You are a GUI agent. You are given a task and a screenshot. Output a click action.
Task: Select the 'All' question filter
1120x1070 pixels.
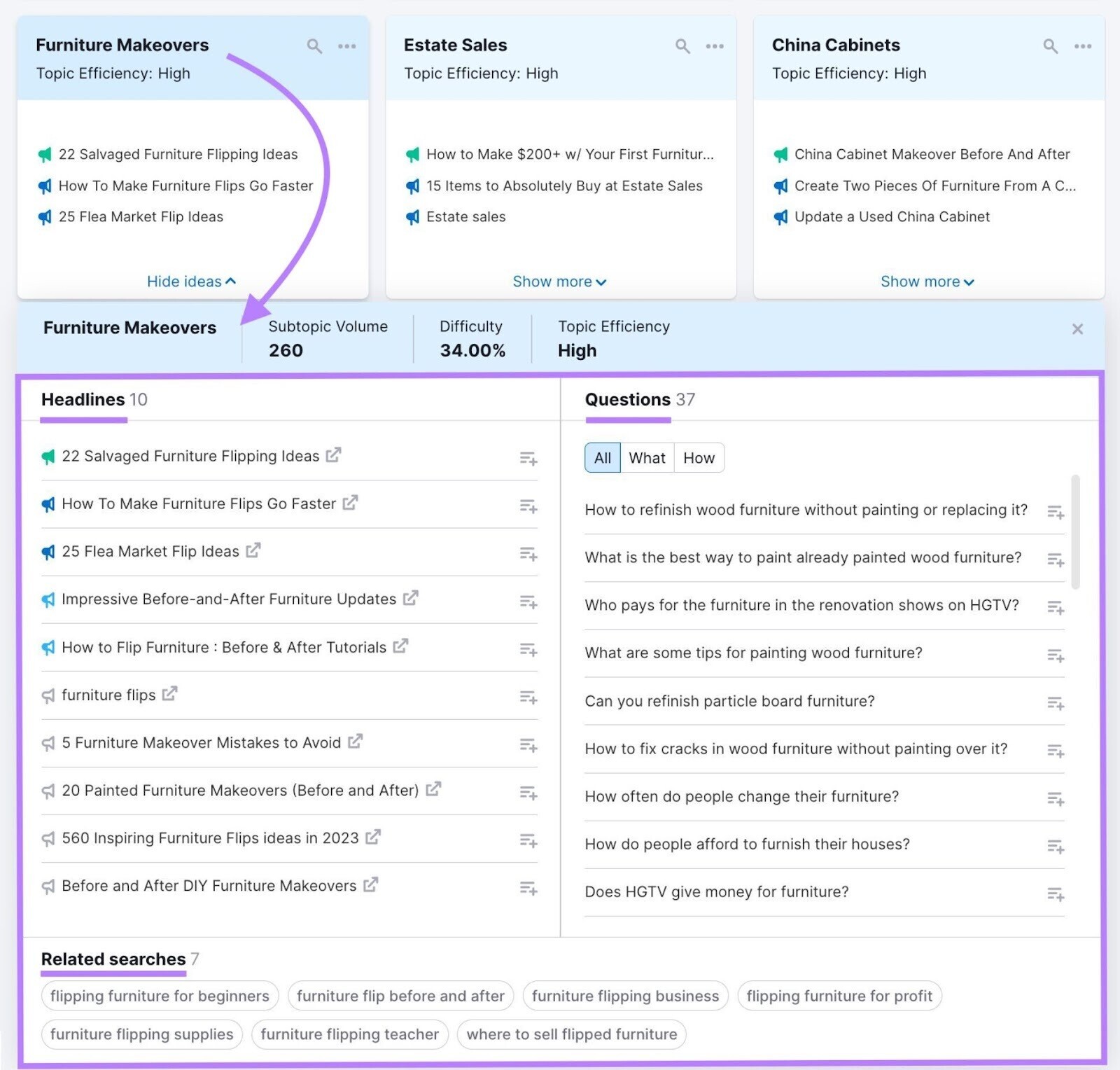tap(602, 458)
